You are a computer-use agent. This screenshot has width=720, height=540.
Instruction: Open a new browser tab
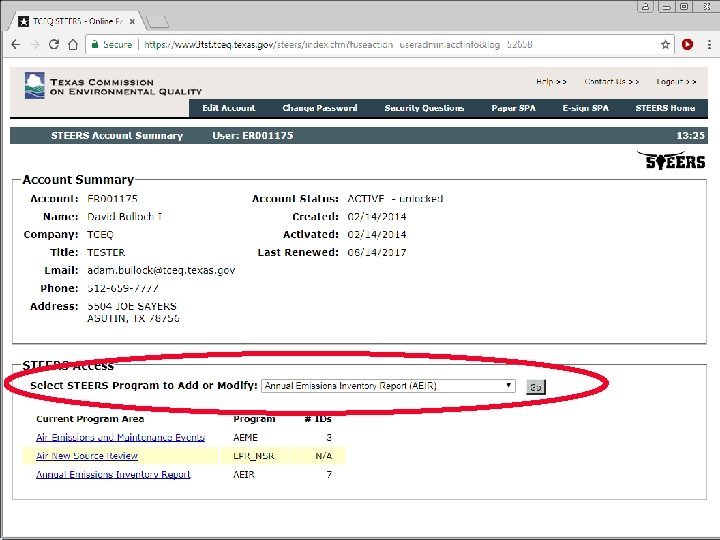[x=158, y=21]
